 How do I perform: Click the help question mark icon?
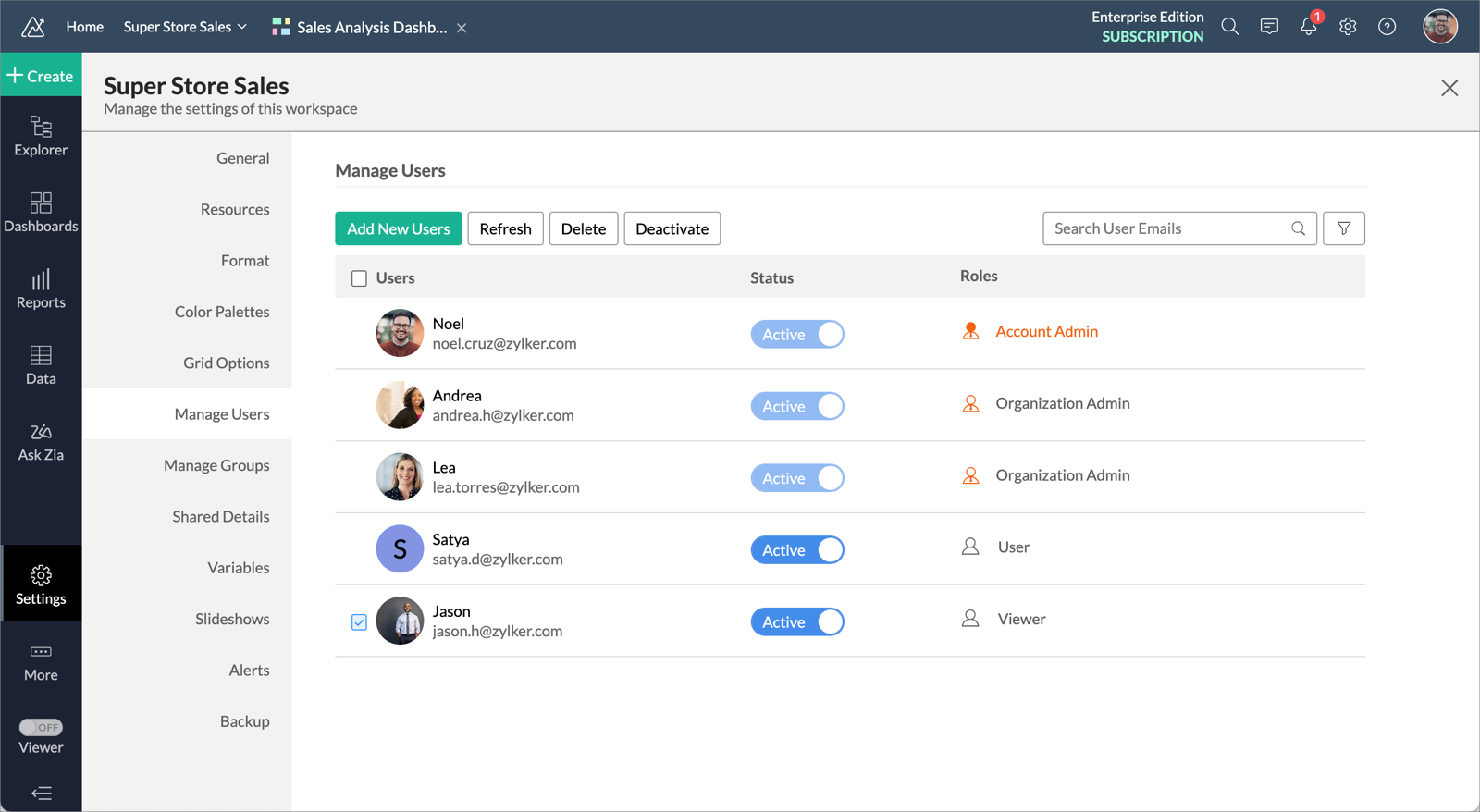pos(1387,27)
